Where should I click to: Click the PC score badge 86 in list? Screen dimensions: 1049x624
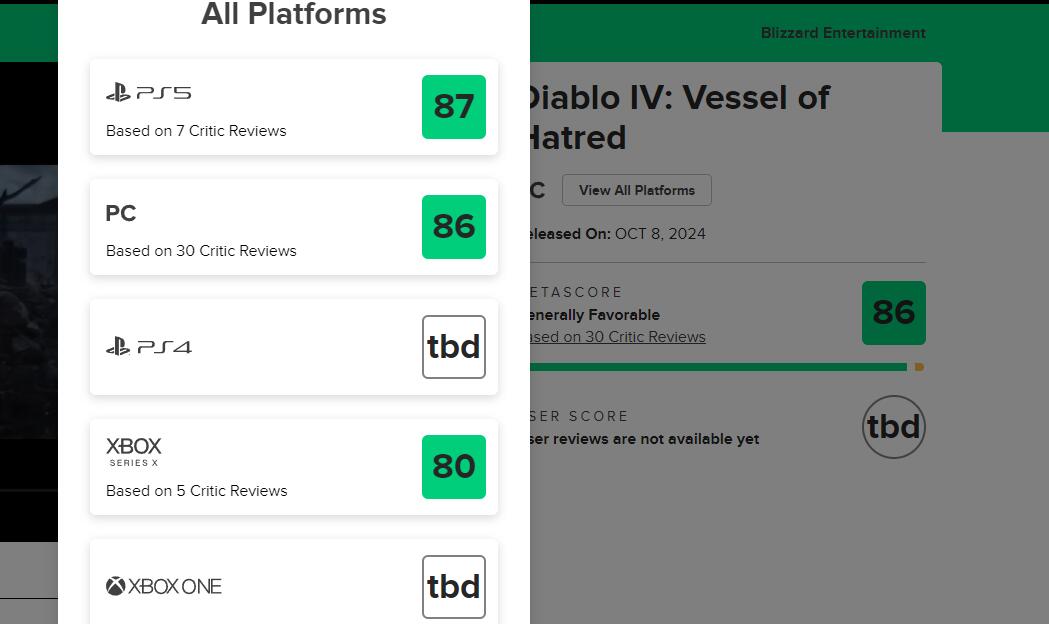point(454,227)
